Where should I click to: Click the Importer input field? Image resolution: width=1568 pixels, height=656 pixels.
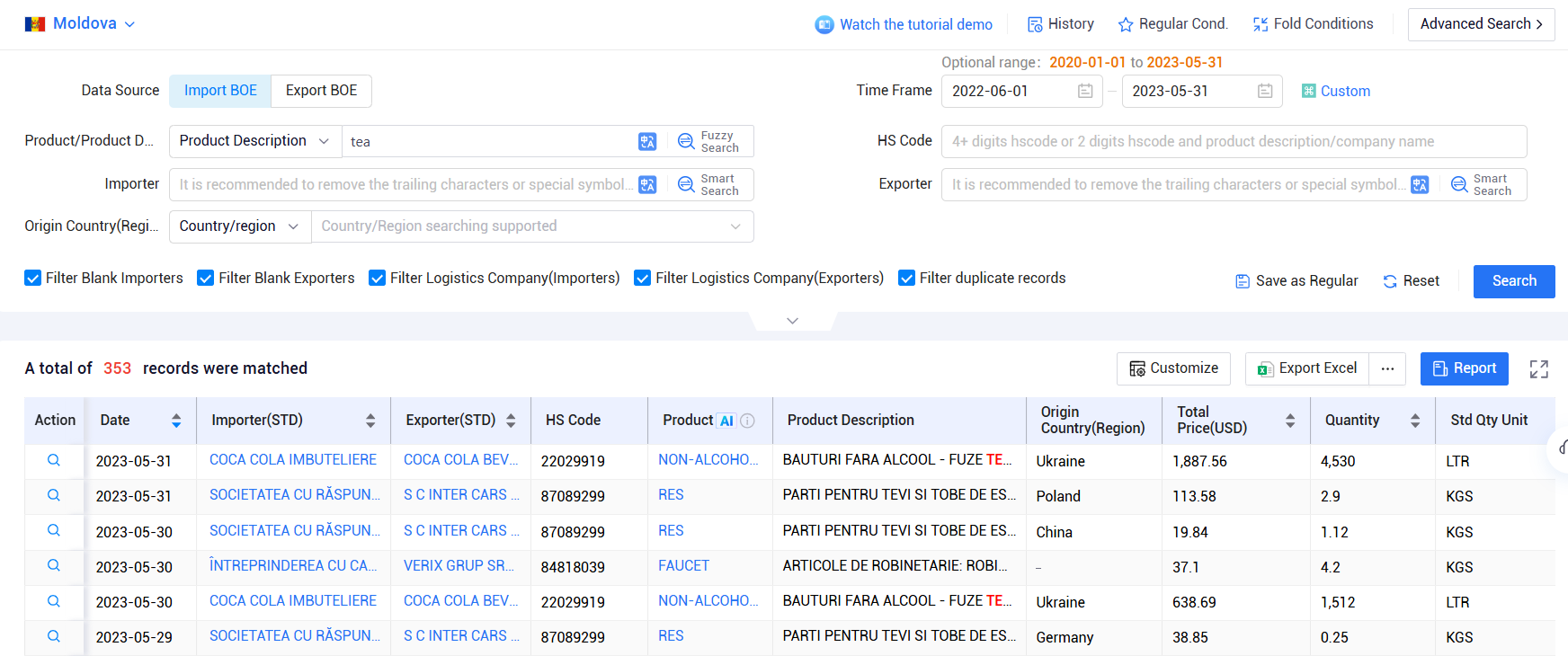coord(404,184)
